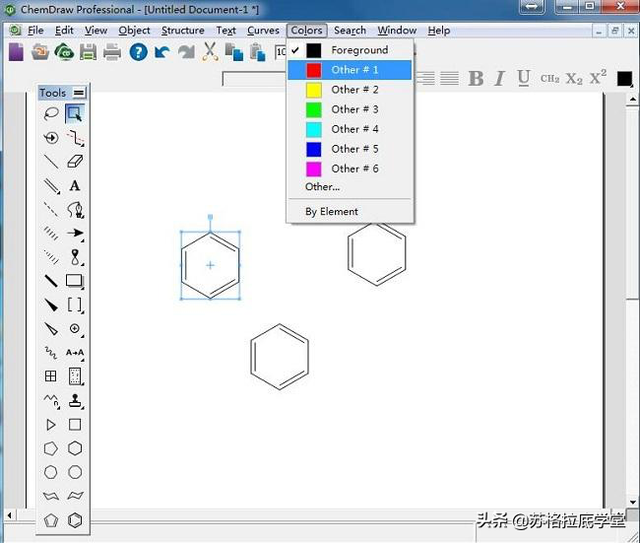
Task: Select the Wavy Bond tool
Action: pos(51,353)
